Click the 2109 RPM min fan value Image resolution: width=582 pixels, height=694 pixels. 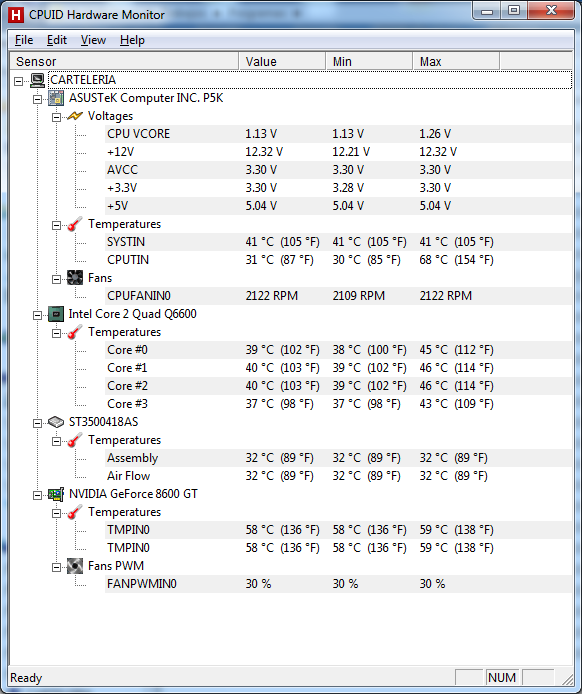pos(358,296)
